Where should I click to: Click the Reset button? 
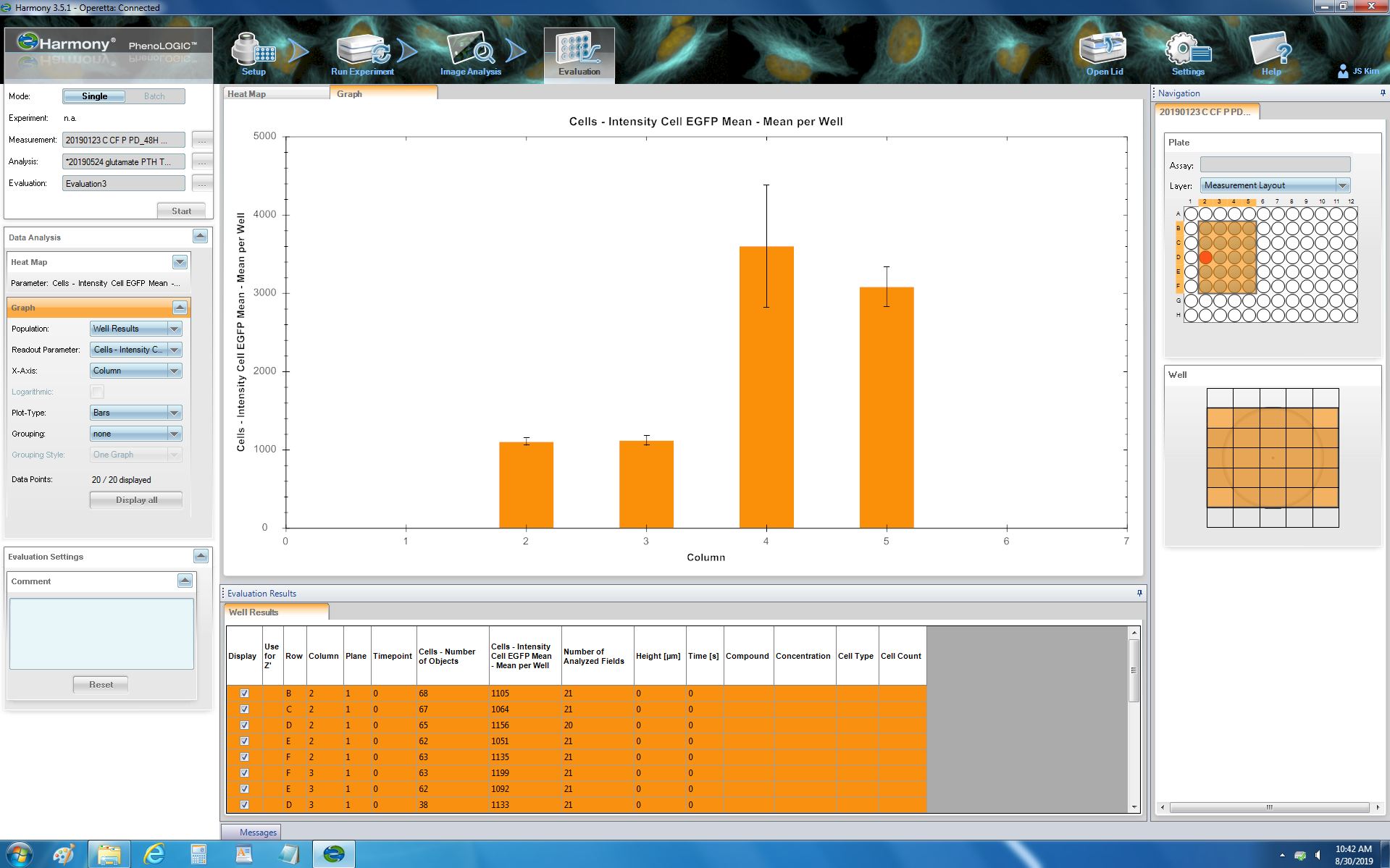101,684
